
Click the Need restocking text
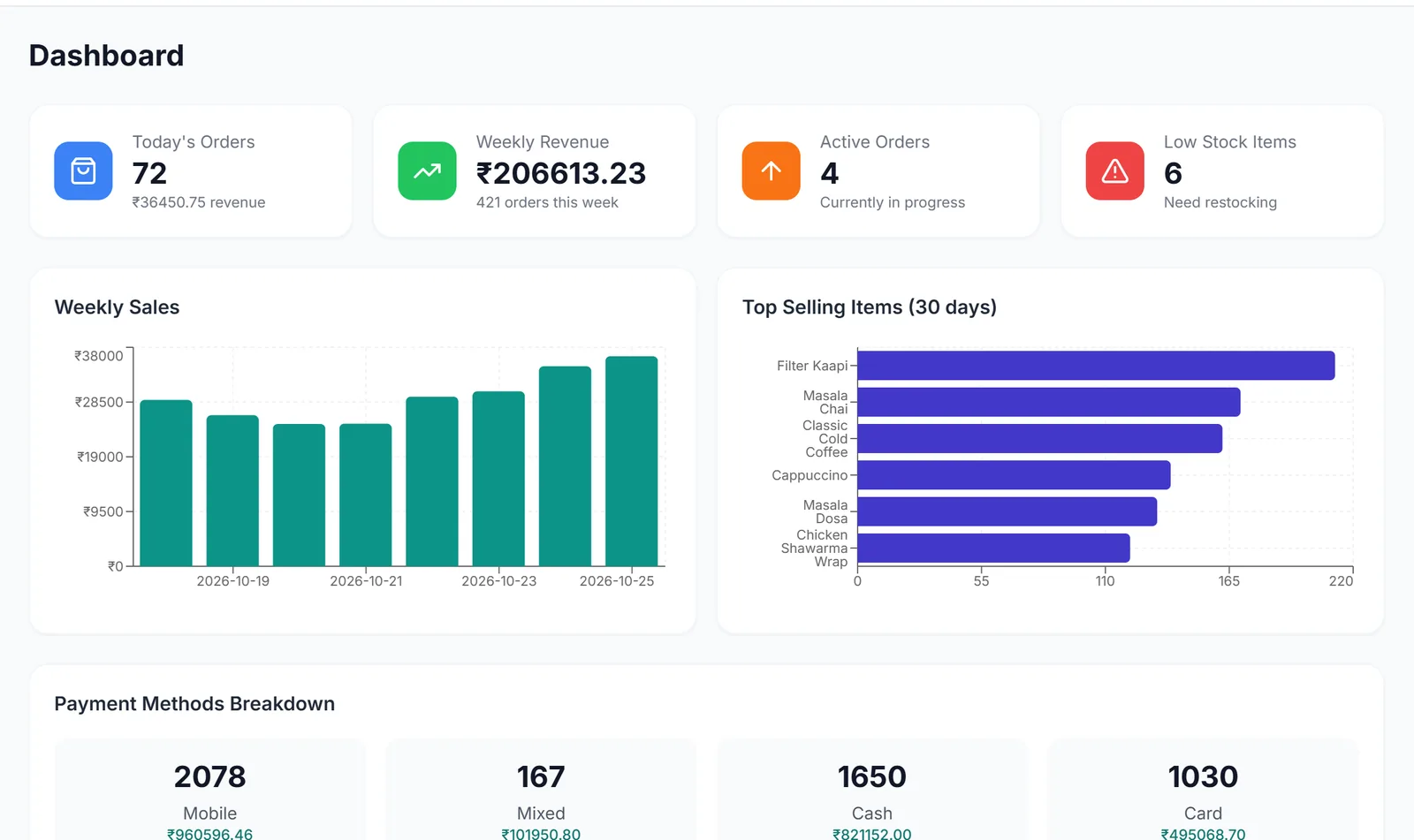[1220, 202]
